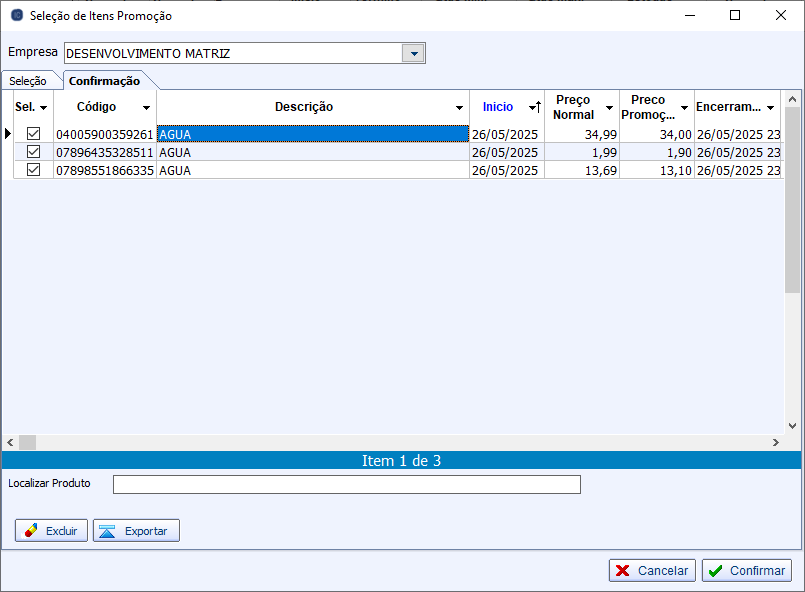Click the Encerramento column header
The height and width of the screenshot is (592, 805).
point(729,107)
